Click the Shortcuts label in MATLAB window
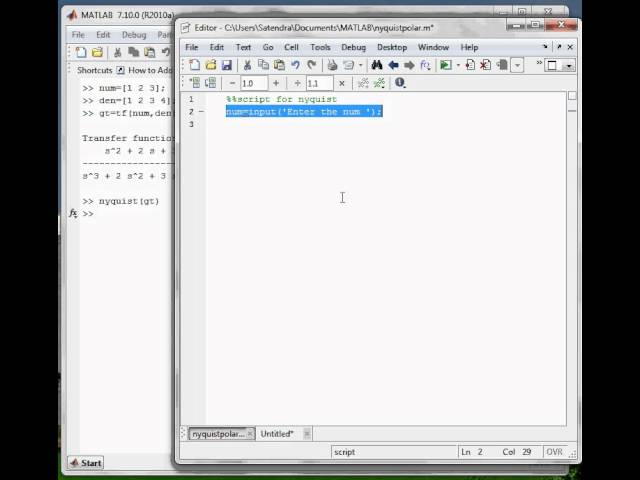This screenshot has width=640, height=480. point(95,70)
